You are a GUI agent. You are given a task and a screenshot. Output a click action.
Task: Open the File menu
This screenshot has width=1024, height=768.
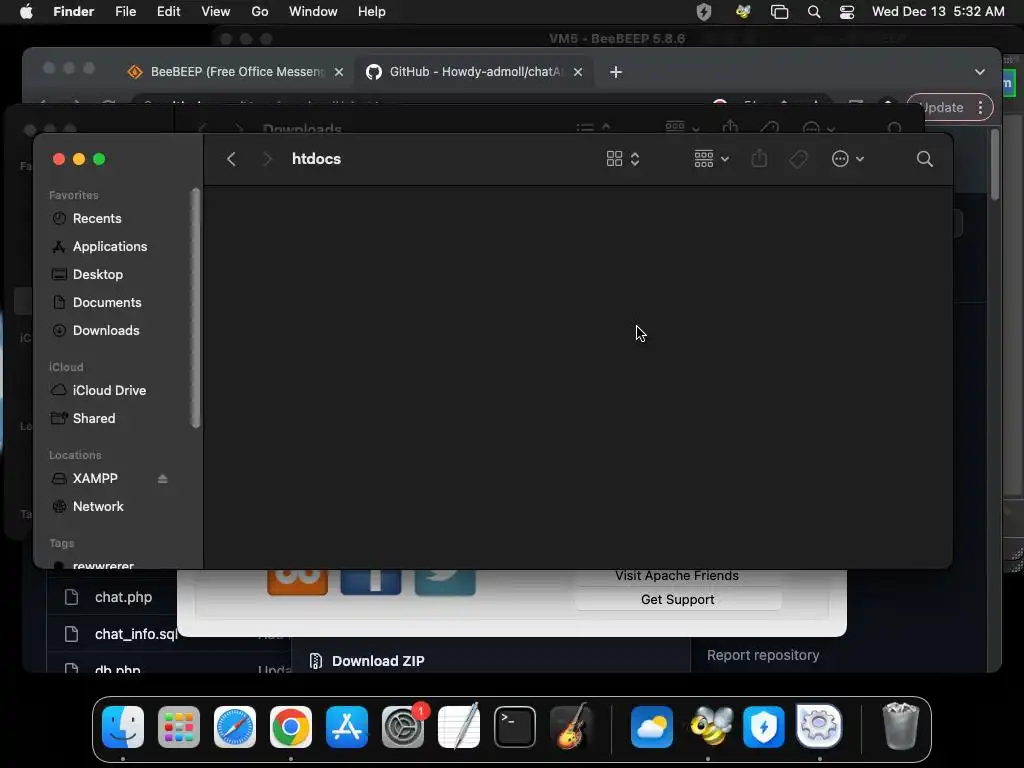pyautogui.click(x=125, y=12)
